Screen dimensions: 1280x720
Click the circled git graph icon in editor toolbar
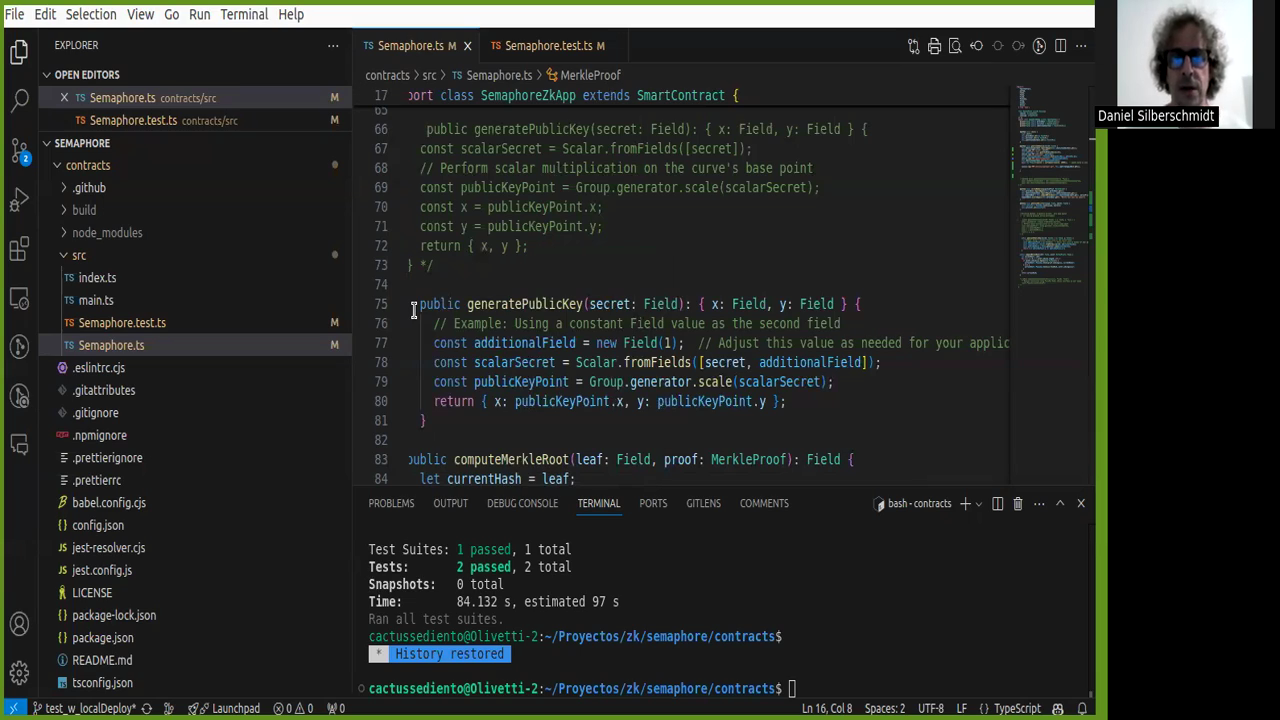point(1039,46)
